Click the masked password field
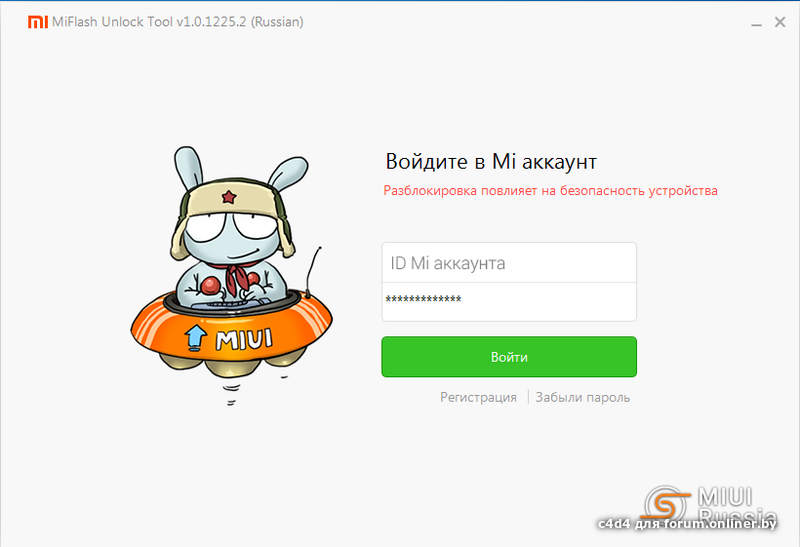 509,302
